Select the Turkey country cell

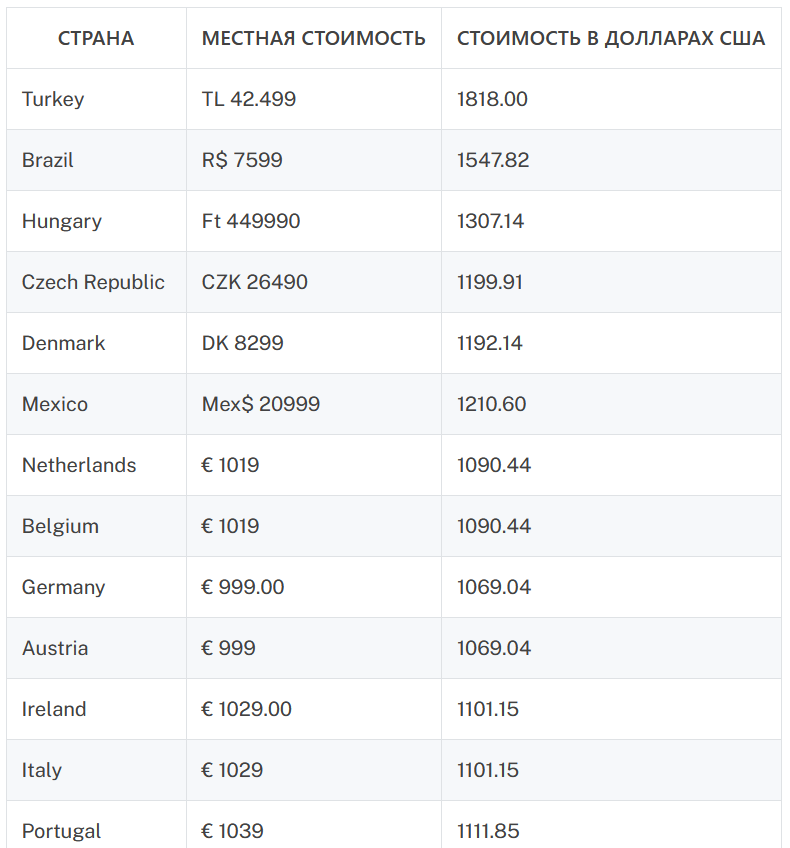pos(53,99)
